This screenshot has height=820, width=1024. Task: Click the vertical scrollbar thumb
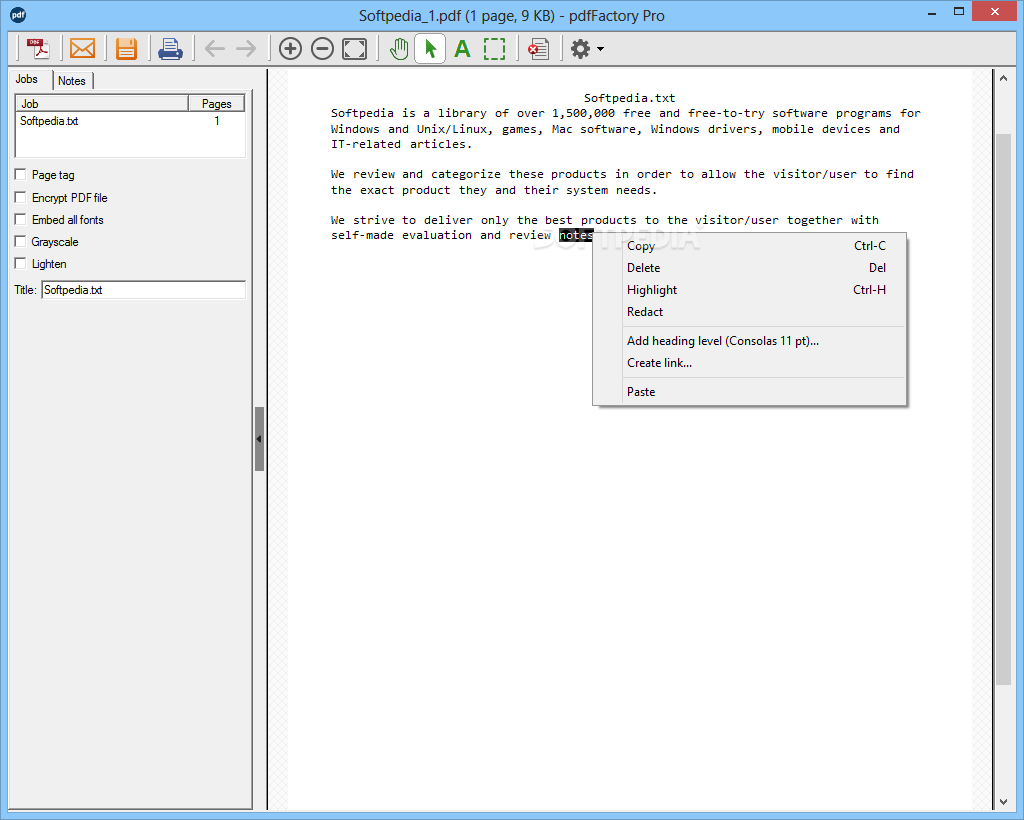(x=1004, y=409)
